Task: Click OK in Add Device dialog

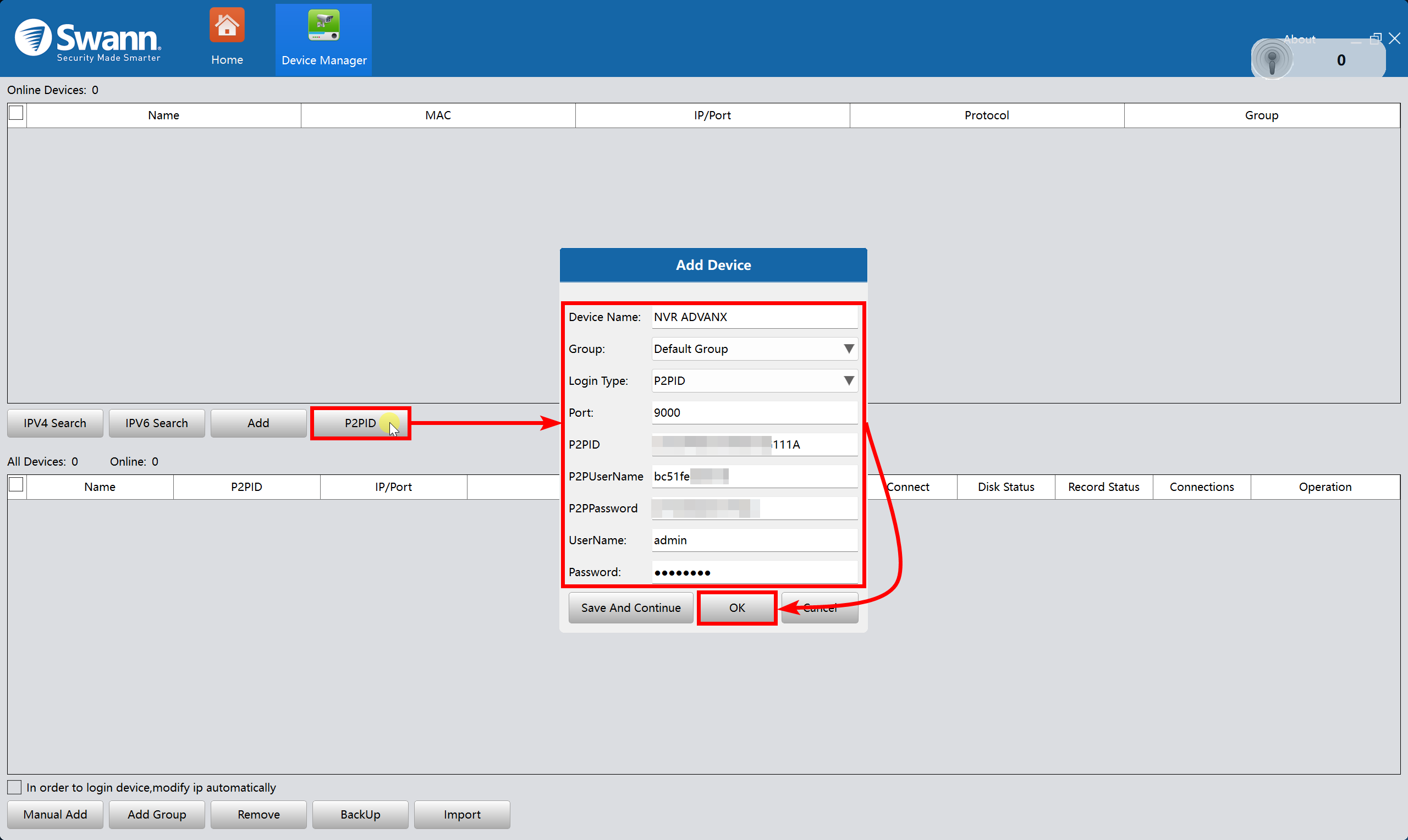Action: 736,607
